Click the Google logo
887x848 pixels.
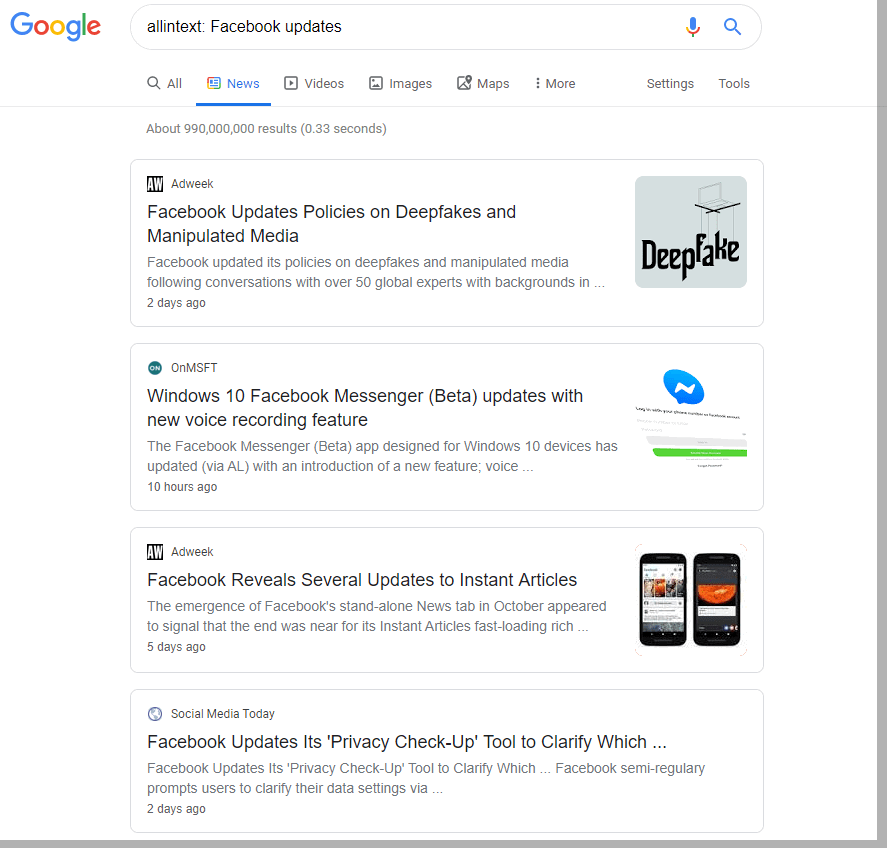tap(55, 27)
